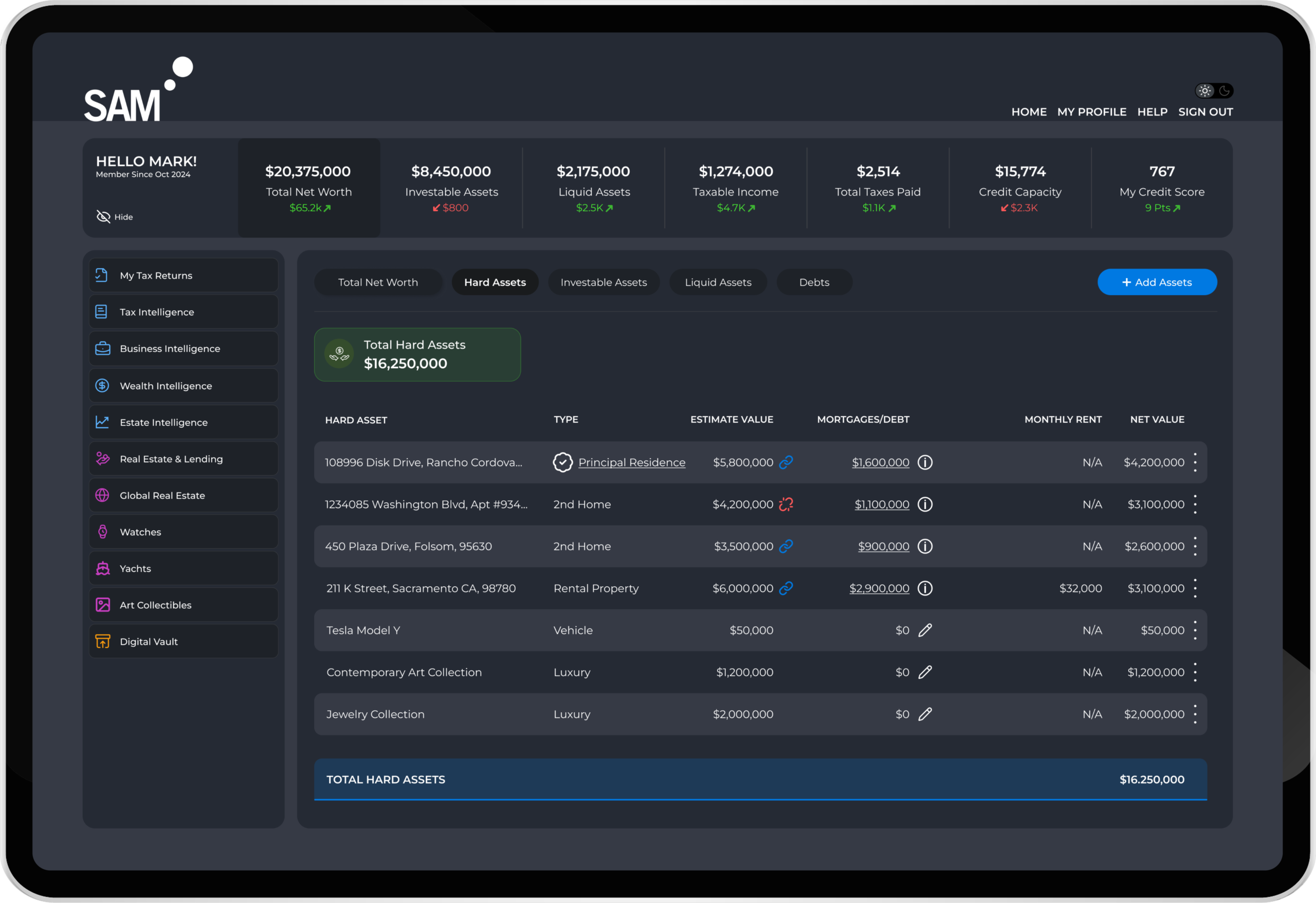Switch to the Debts tab

[x=814, y=282]
